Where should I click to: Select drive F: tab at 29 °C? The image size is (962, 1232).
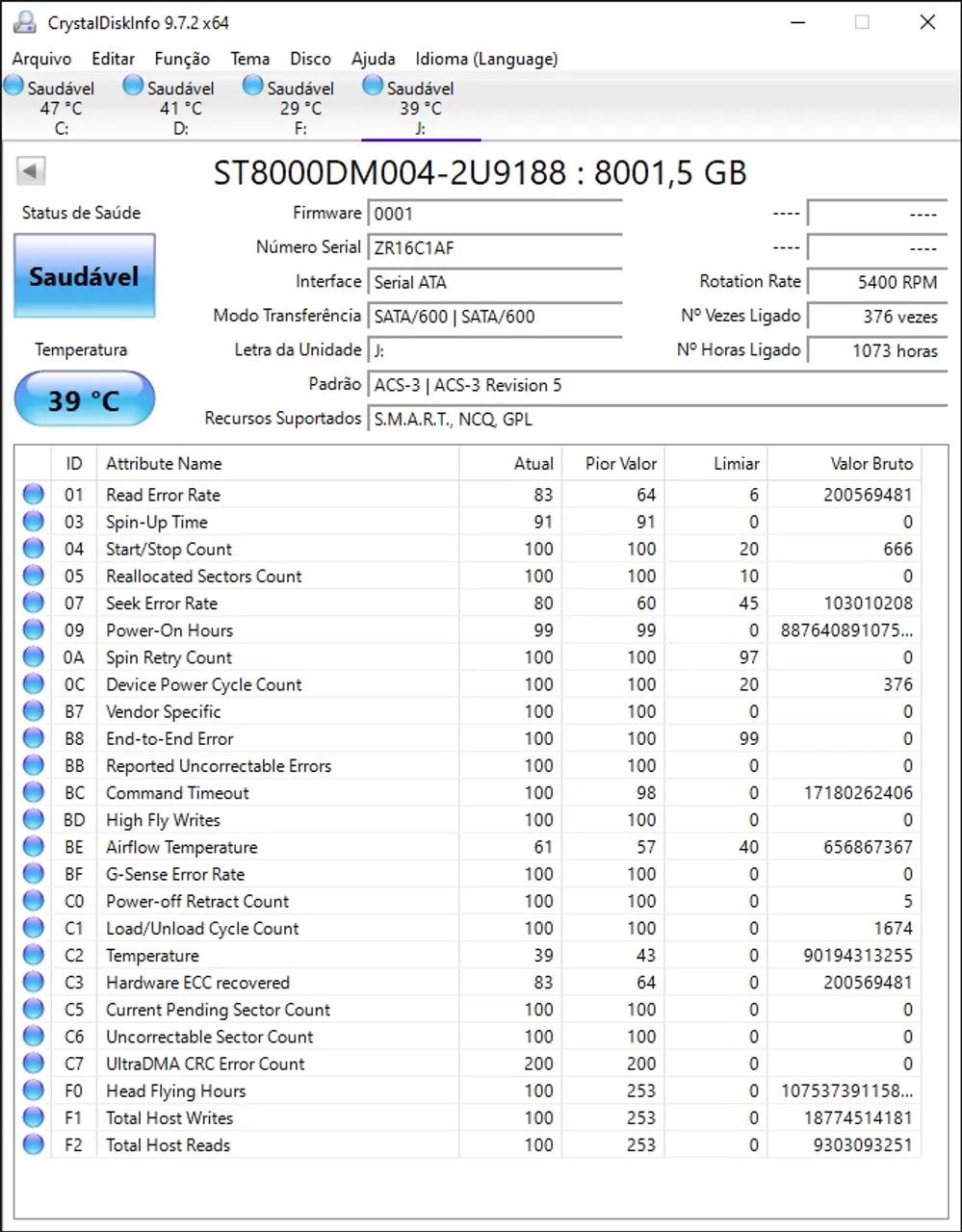[x=299, y=107]
